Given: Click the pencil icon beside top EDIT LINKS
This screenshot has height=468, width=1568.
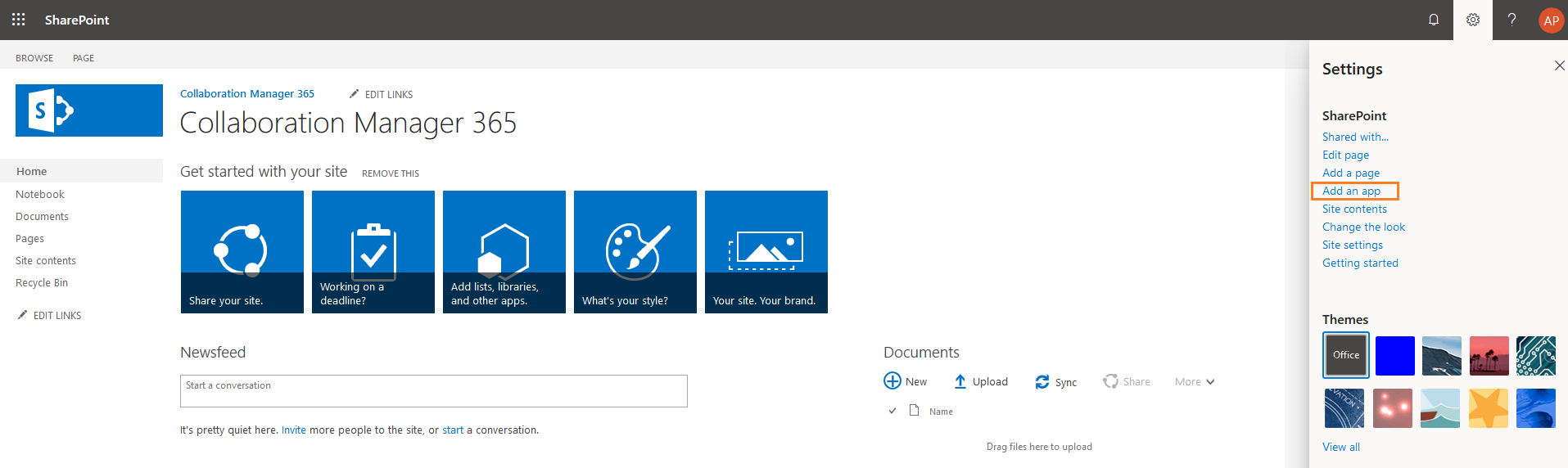Looking at the screenshot, I should (x=354, y=94).
